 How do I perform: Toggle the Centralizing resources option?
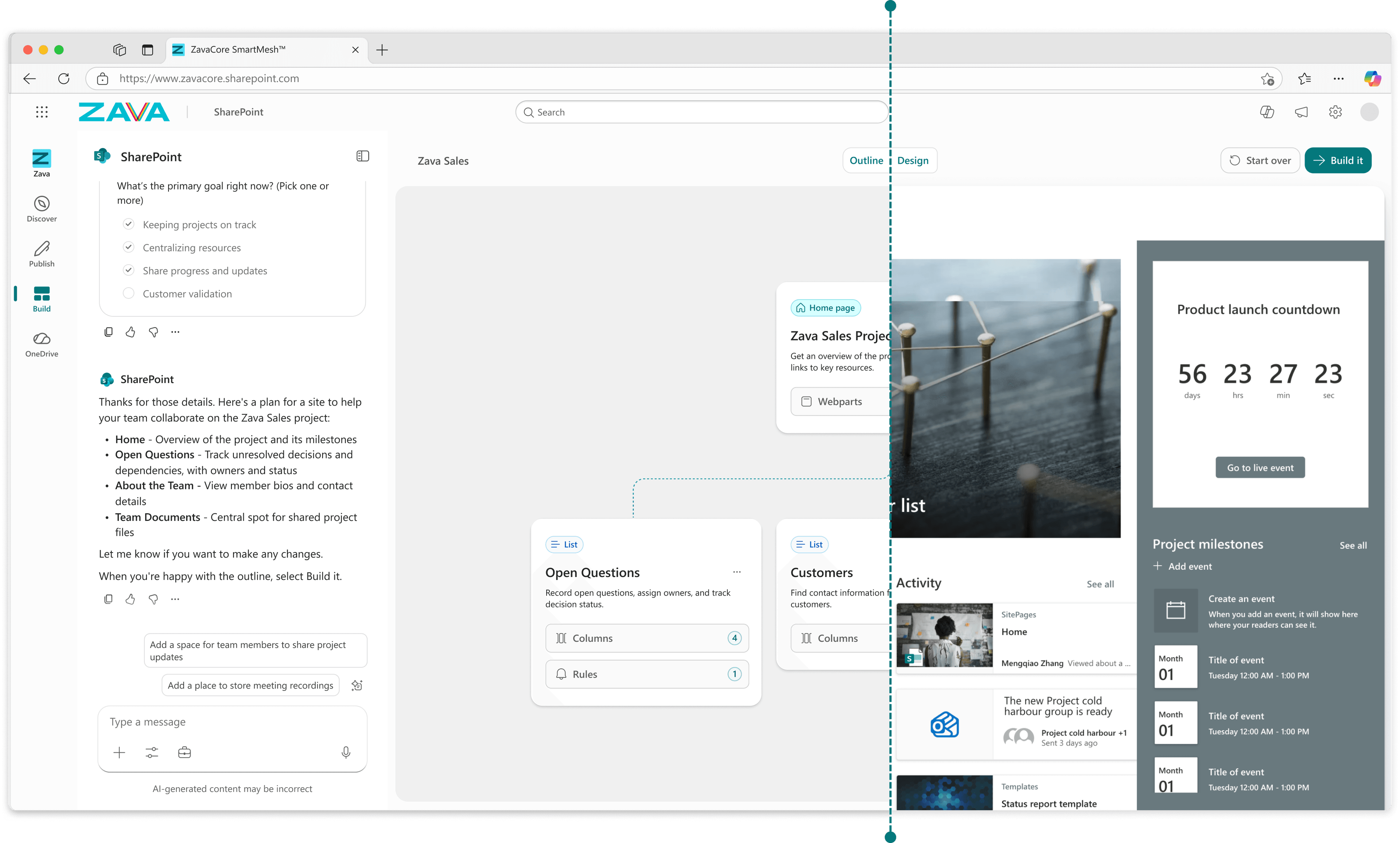coord(128,247)
